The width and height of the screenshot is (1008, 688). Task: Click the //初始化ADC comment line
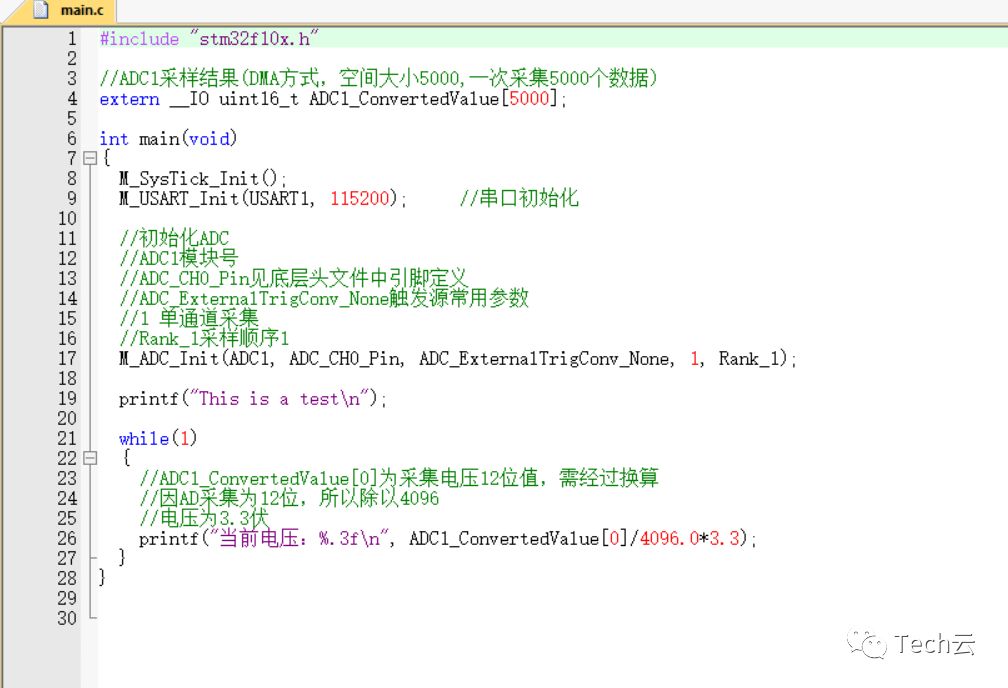[x=174, y=238]
